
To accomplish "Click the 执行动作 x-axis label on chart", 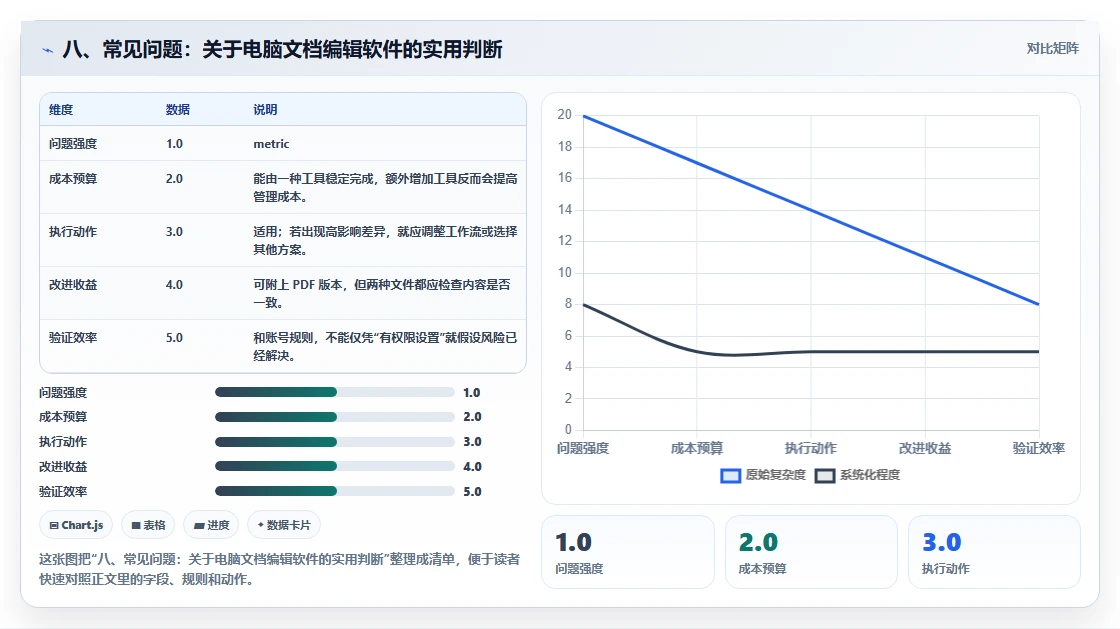I will tap(811, 448).
